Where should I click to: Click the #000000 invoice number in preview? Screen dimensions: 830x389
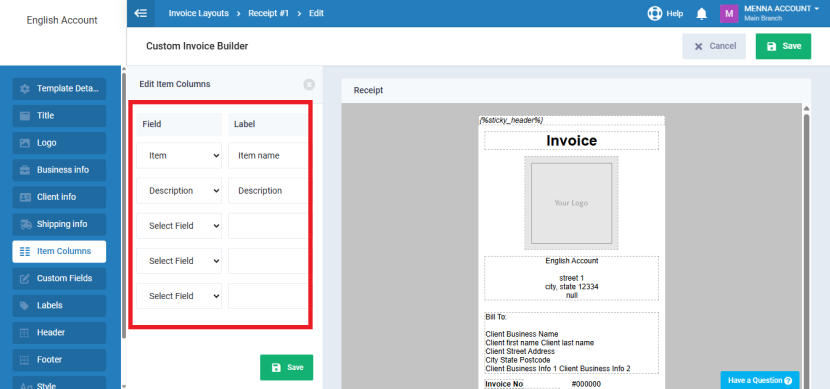pyautogui.click(x=586, y=384)
